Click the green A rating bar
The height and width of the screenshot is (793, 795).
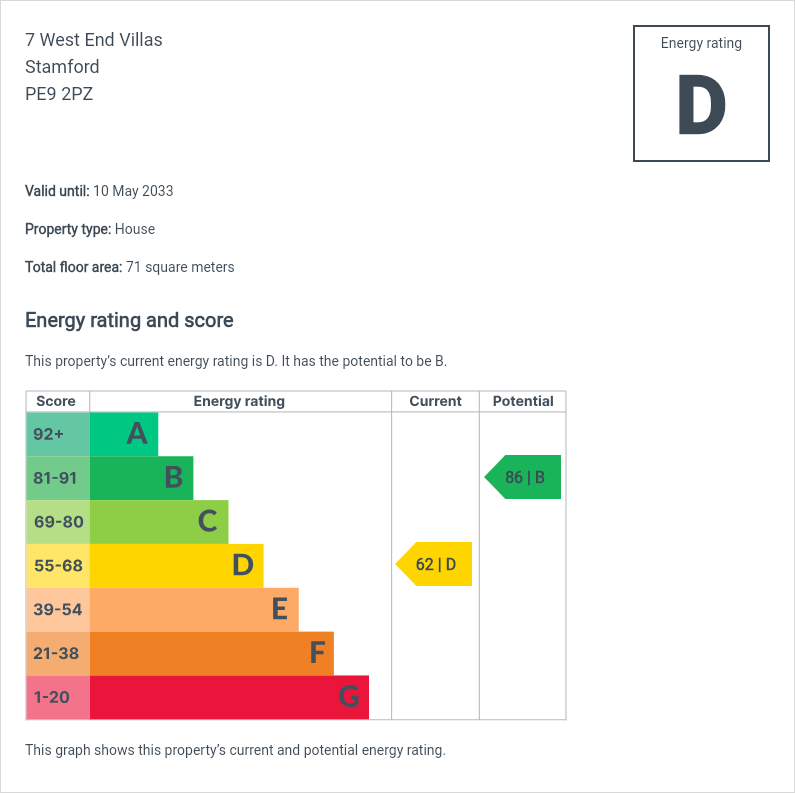tap(124, 434)
